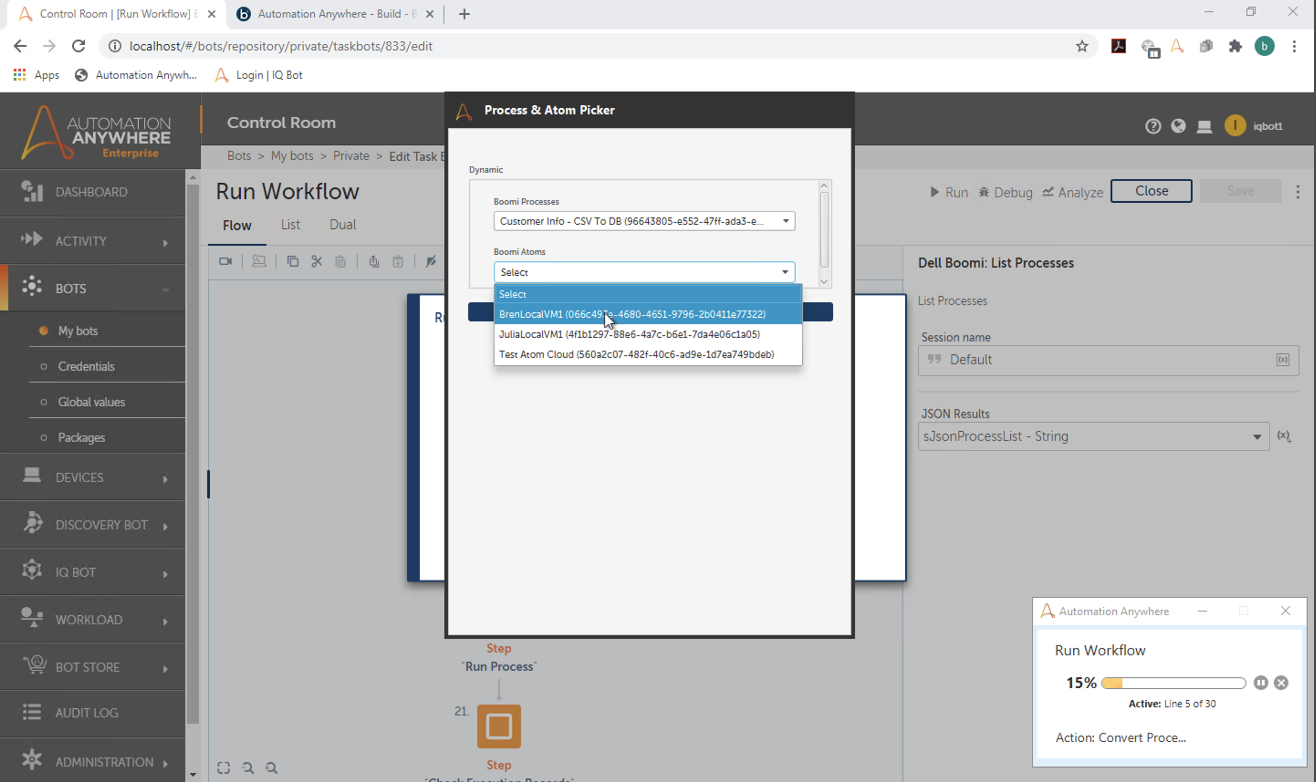Image resolution: width=1316 pixels, height=782 pixels.
Task: Close the task bot editor with the Close button
Action: tap(1151, 191)
